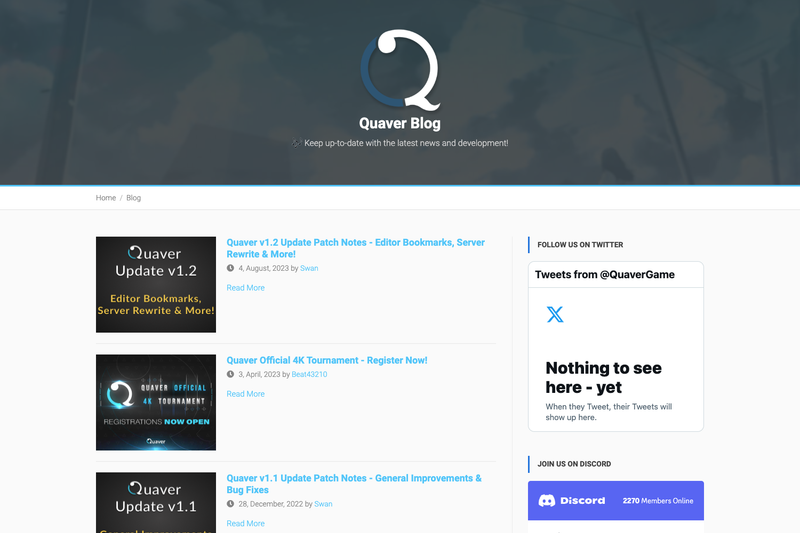800x533 pixels.
Task: Click Read More under the 4K Tournament post
Action: pyautogui.click(x=245, y=394)
